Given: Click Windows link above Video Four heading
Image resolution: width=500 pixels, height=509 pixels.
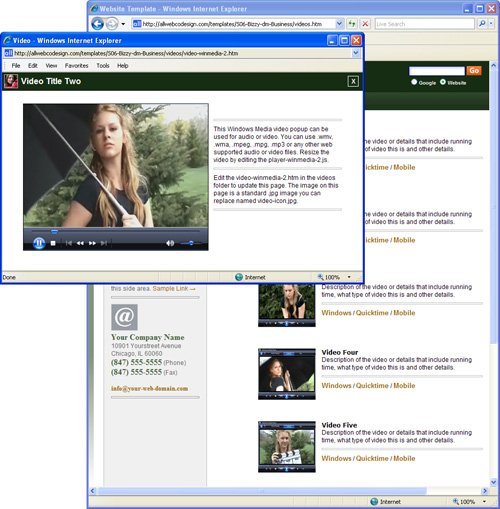Looking at the screenshot, I should tap(336, 313).
